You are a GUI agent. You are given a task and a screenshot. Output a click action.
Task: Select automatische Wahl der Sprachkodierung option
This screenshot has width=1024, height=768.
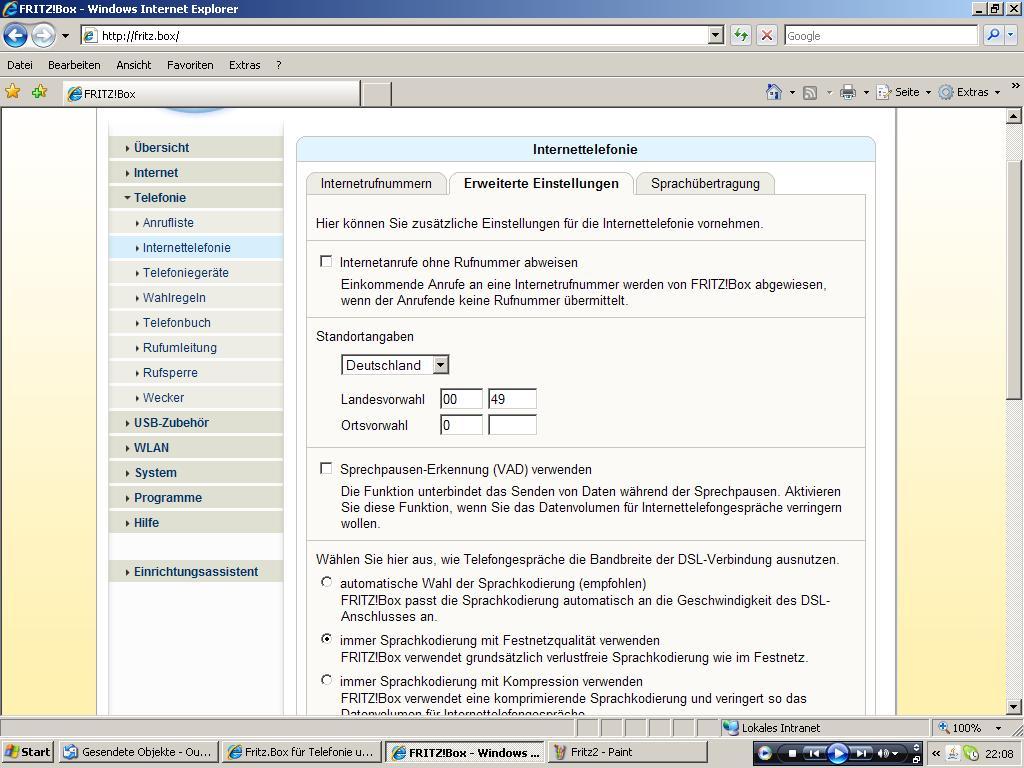coord(326,582)
